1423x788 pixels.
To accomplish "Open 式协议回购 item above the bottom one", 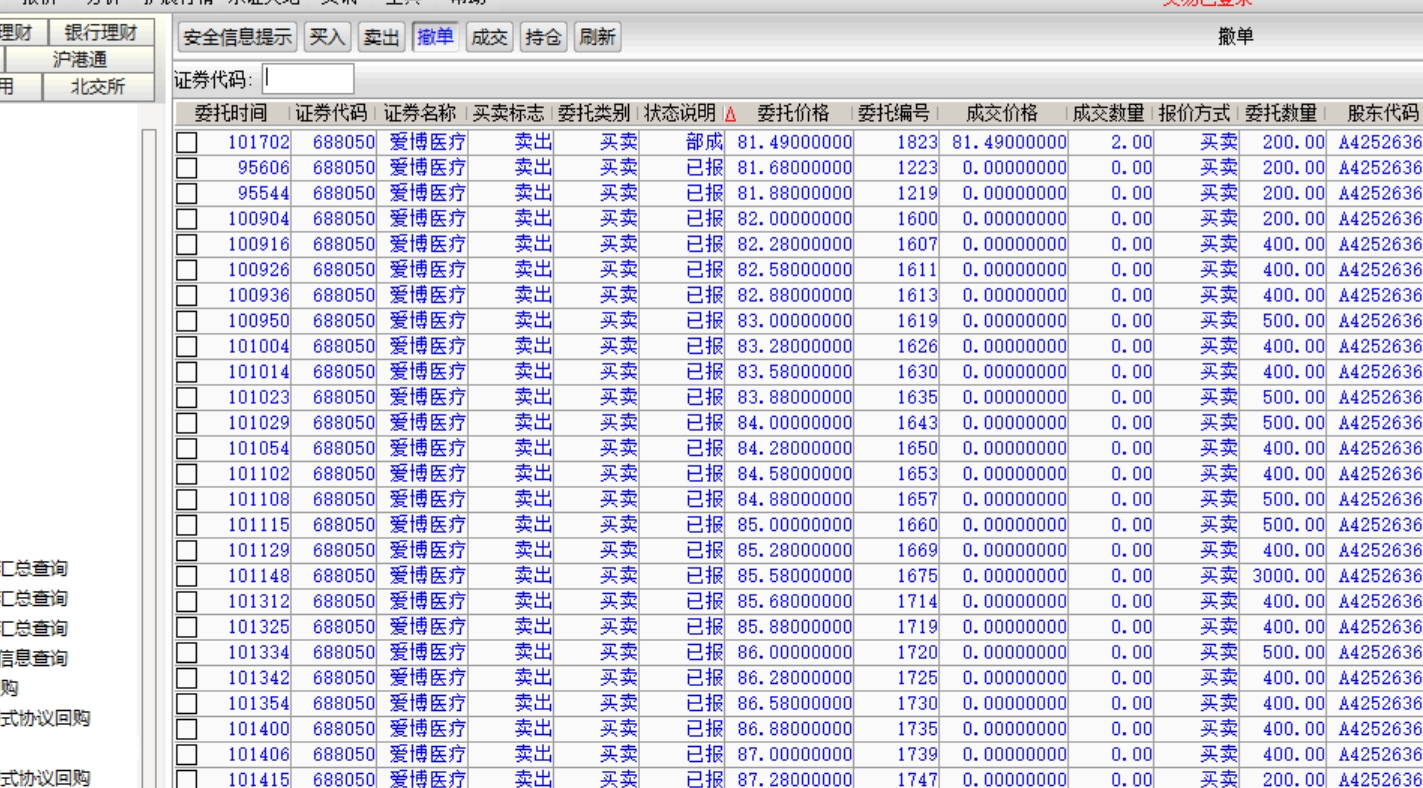I will point(45,718).
